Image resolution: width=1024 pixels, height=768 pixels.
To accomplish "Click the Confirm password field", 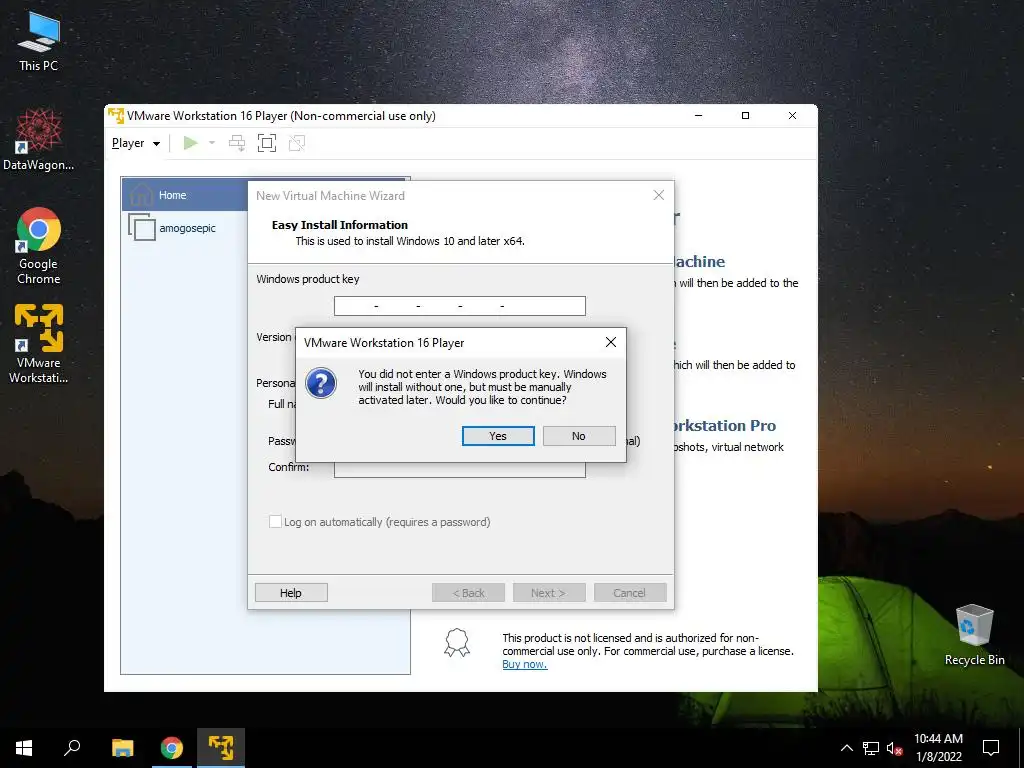I will 460,469.
